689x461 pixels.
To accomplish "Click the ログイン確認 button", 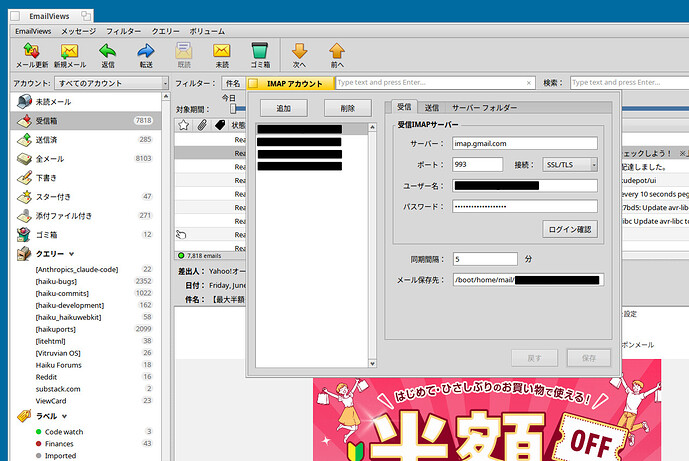I will click(x=570, y=229).
